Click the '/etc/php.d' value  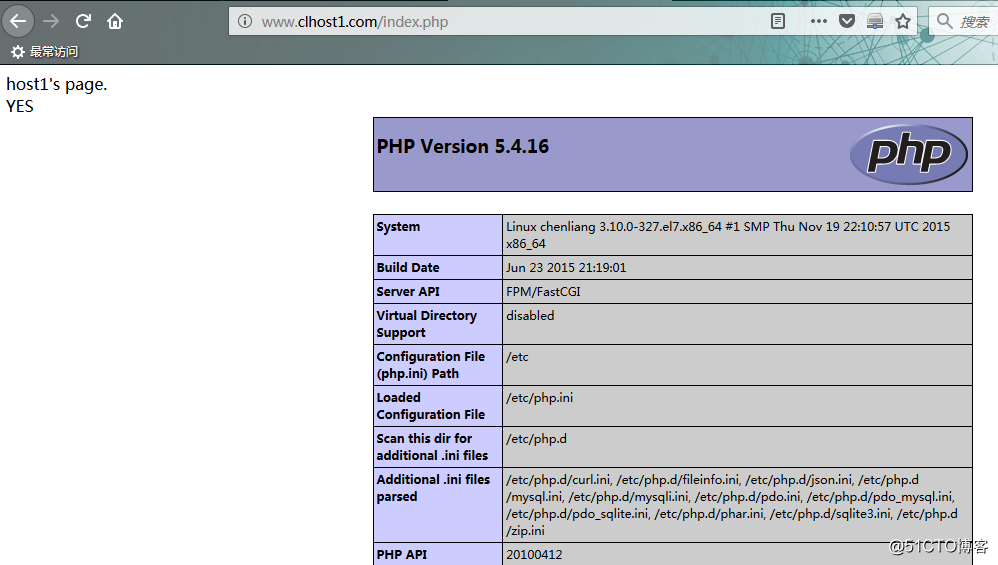coord(536,439)
